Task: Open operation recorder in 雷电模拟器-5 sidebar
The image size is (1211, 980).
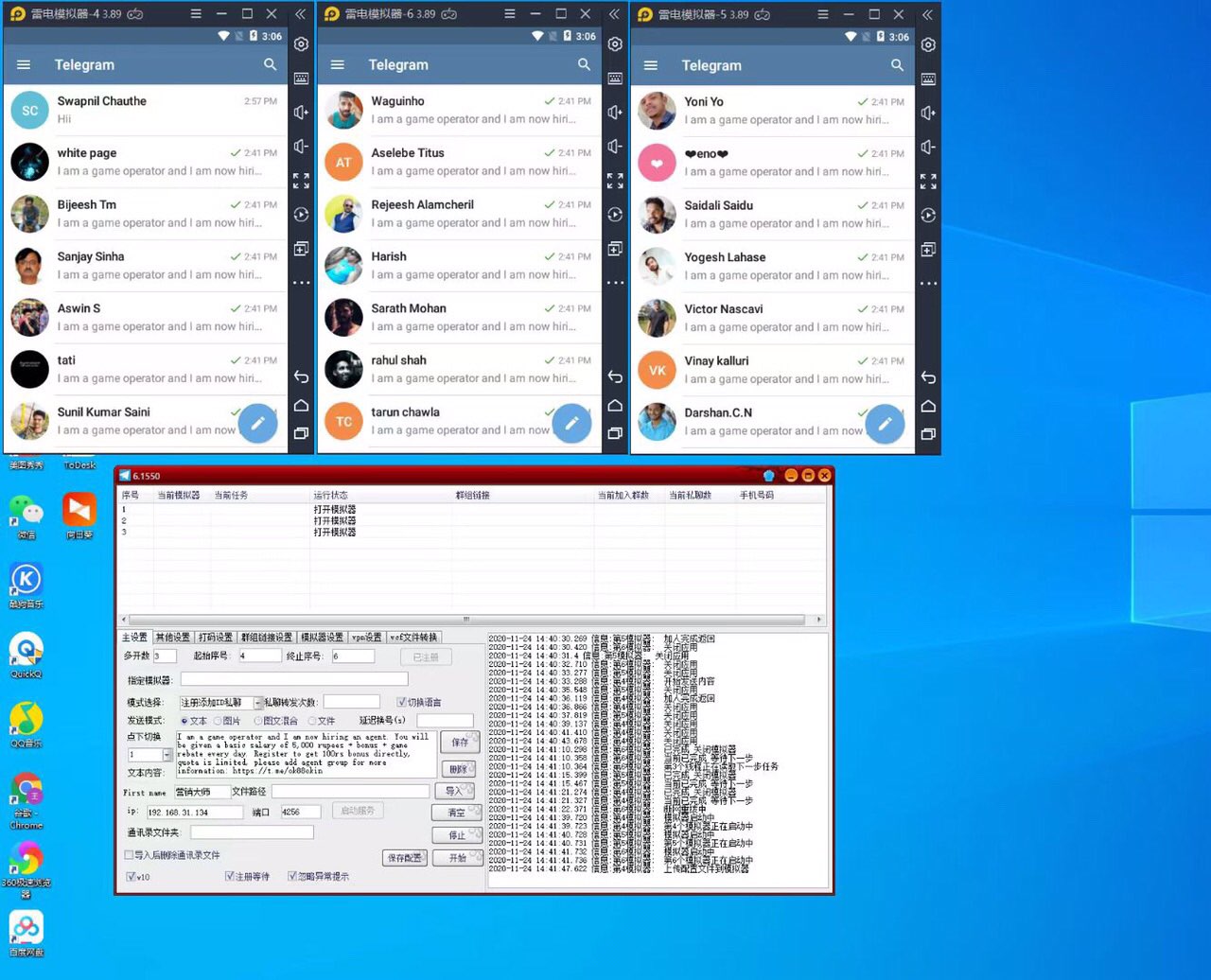Action: pos(928,216)
